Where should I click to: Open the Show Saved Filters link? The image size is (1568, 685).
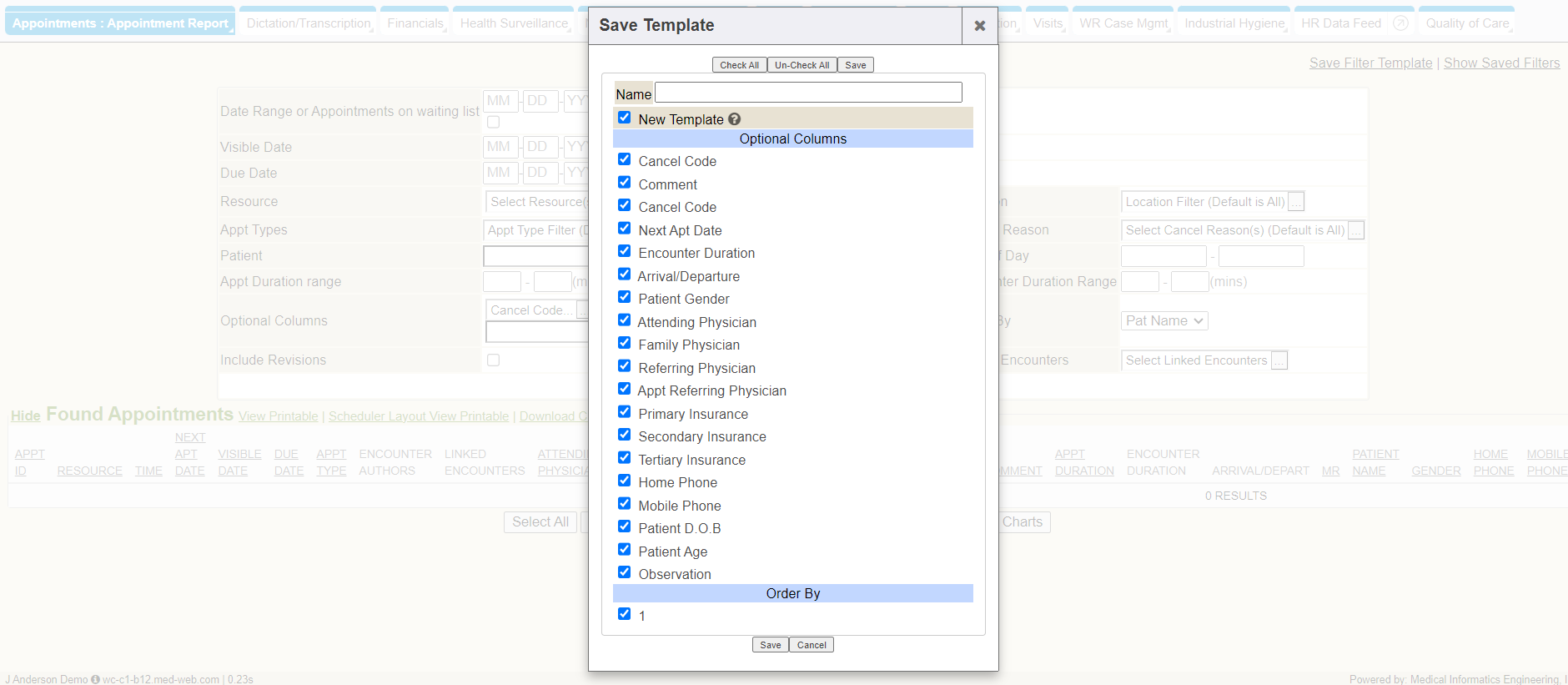1501,63
